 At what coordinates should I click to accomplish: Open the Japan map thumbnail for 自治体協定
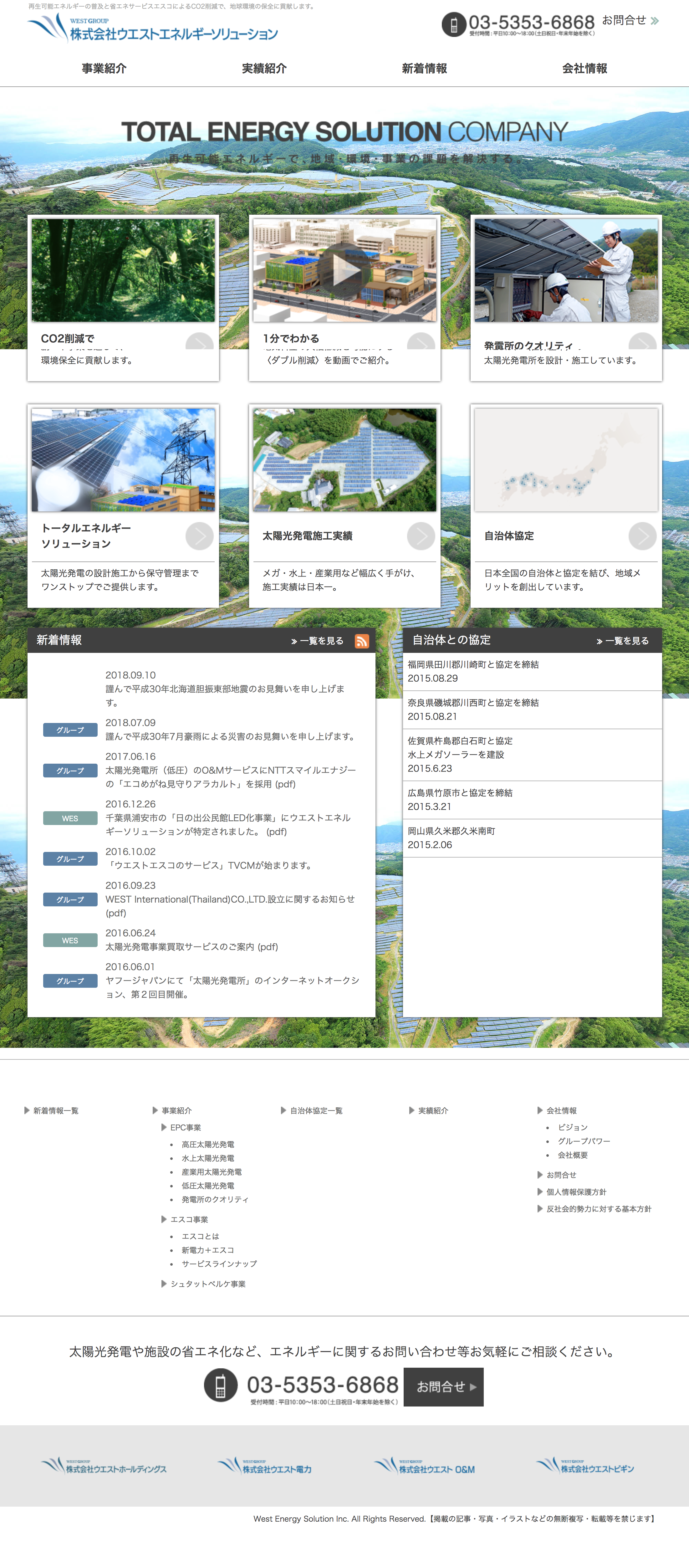(566, 459)
